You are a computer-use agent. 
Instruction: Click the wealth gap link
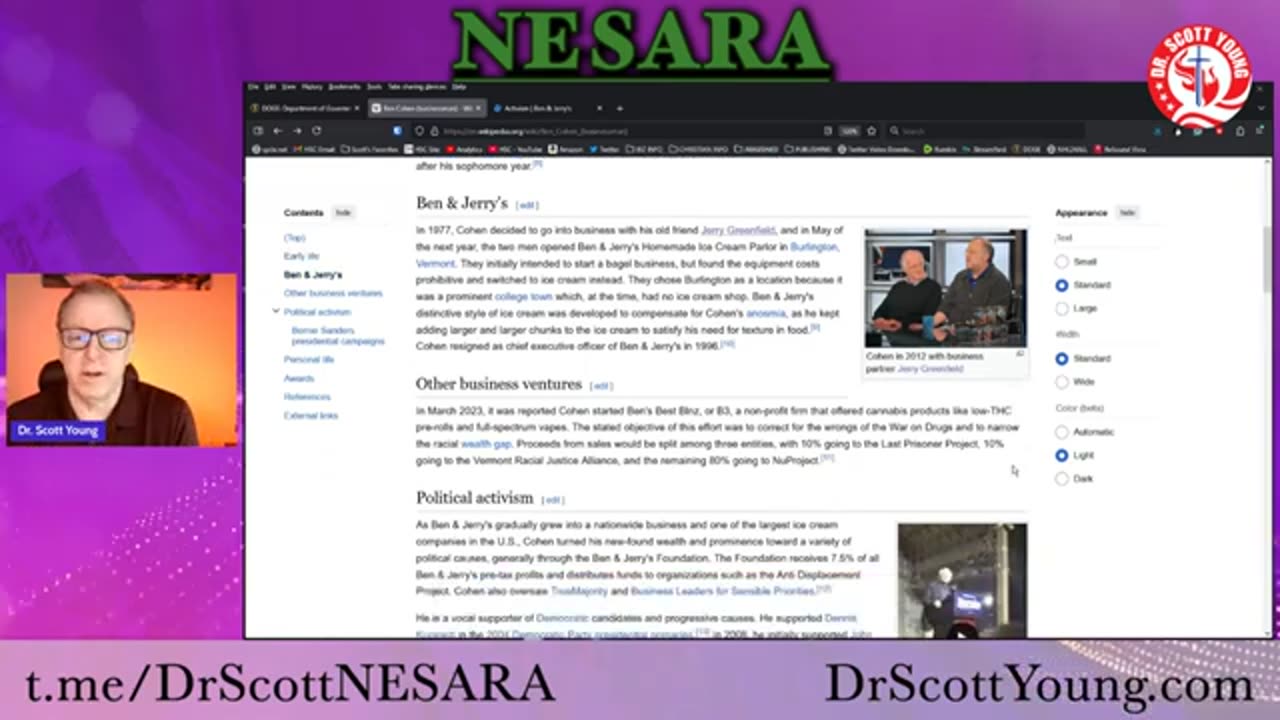point(486,444)
